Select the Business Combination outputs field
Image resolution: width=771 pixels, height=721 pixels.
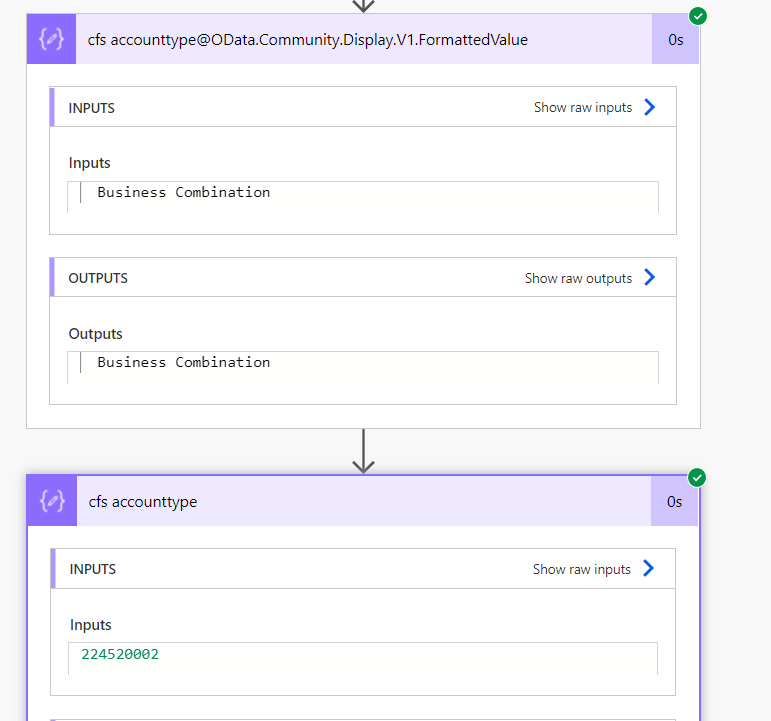click(363, 367)
